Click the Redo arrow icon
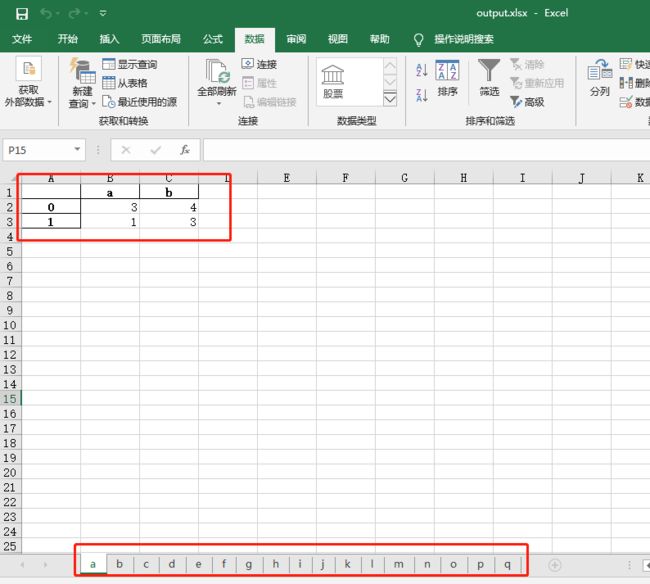Screen dimensions: 650x584 (74, 14)
